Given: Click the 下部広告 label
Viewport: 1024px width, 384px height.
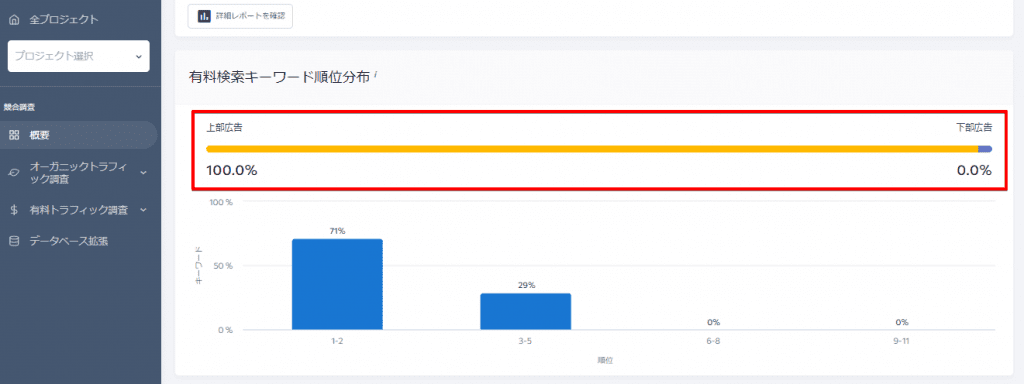Looking at the screenshot, I should click(x=974, y=127).
